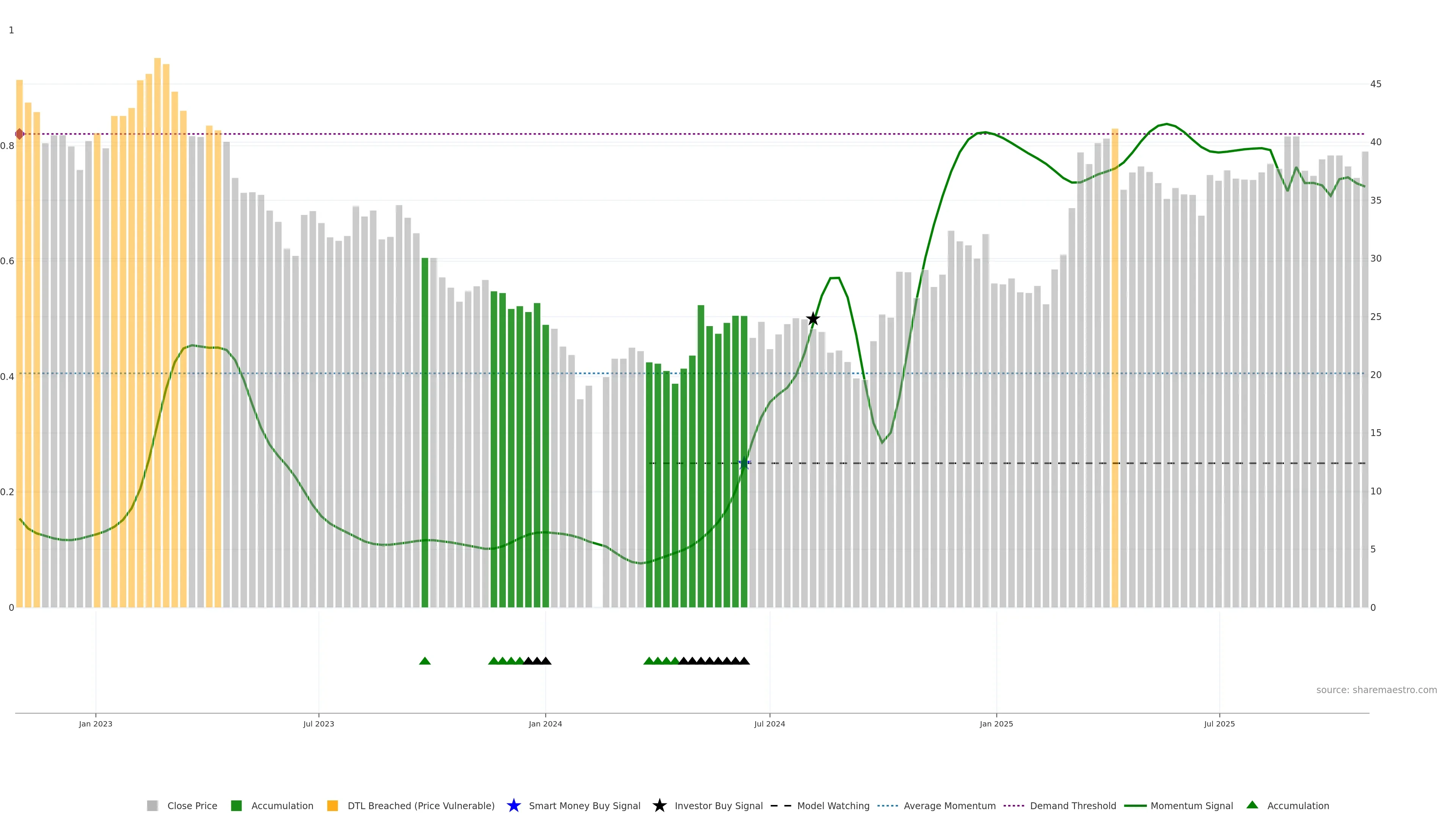Click the orange DTL Breached swatch in legend
The height and width of the screenshot is (819, 1456).
click(x=333, y=805)
